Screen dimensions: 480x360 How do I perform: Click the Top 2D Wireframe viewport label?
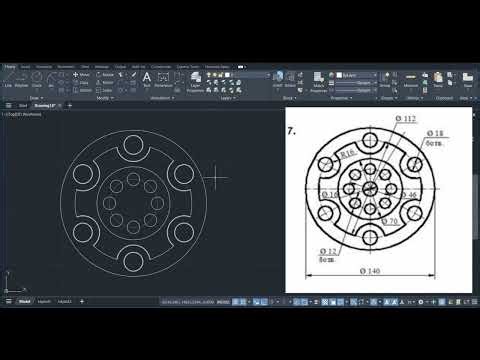coord(22,114)
